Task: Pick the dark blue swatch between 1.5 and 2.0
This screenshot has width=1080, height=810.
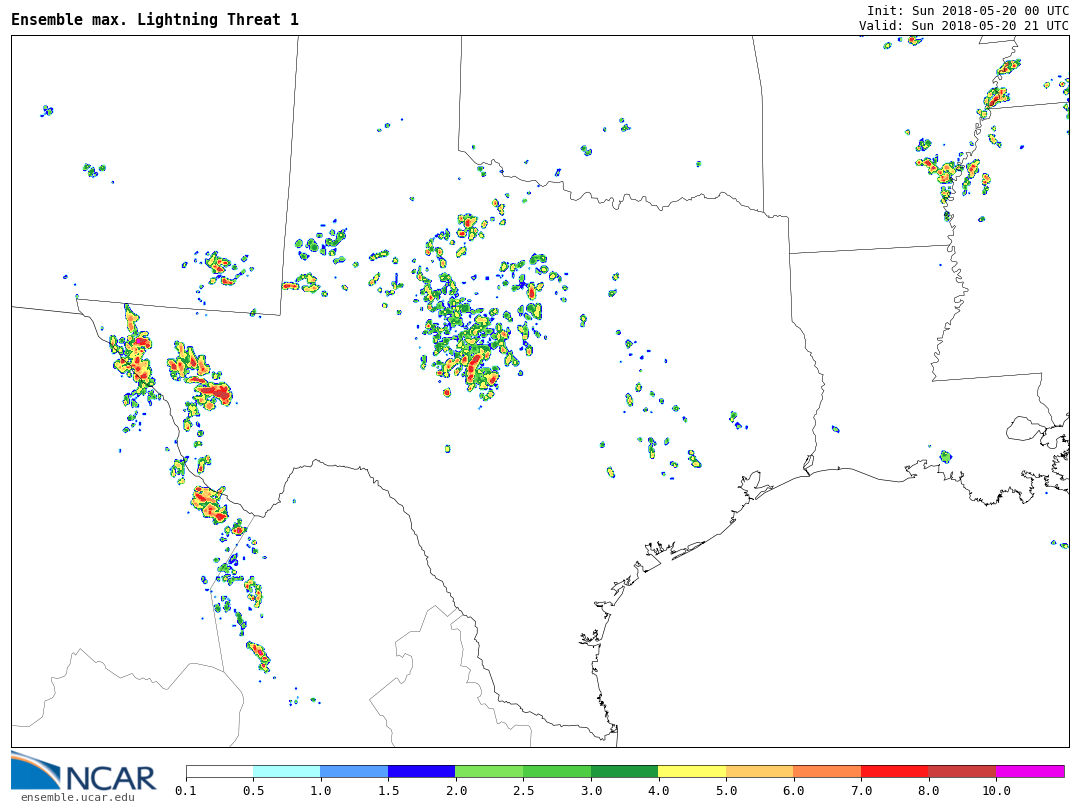Action: point(421,772)
